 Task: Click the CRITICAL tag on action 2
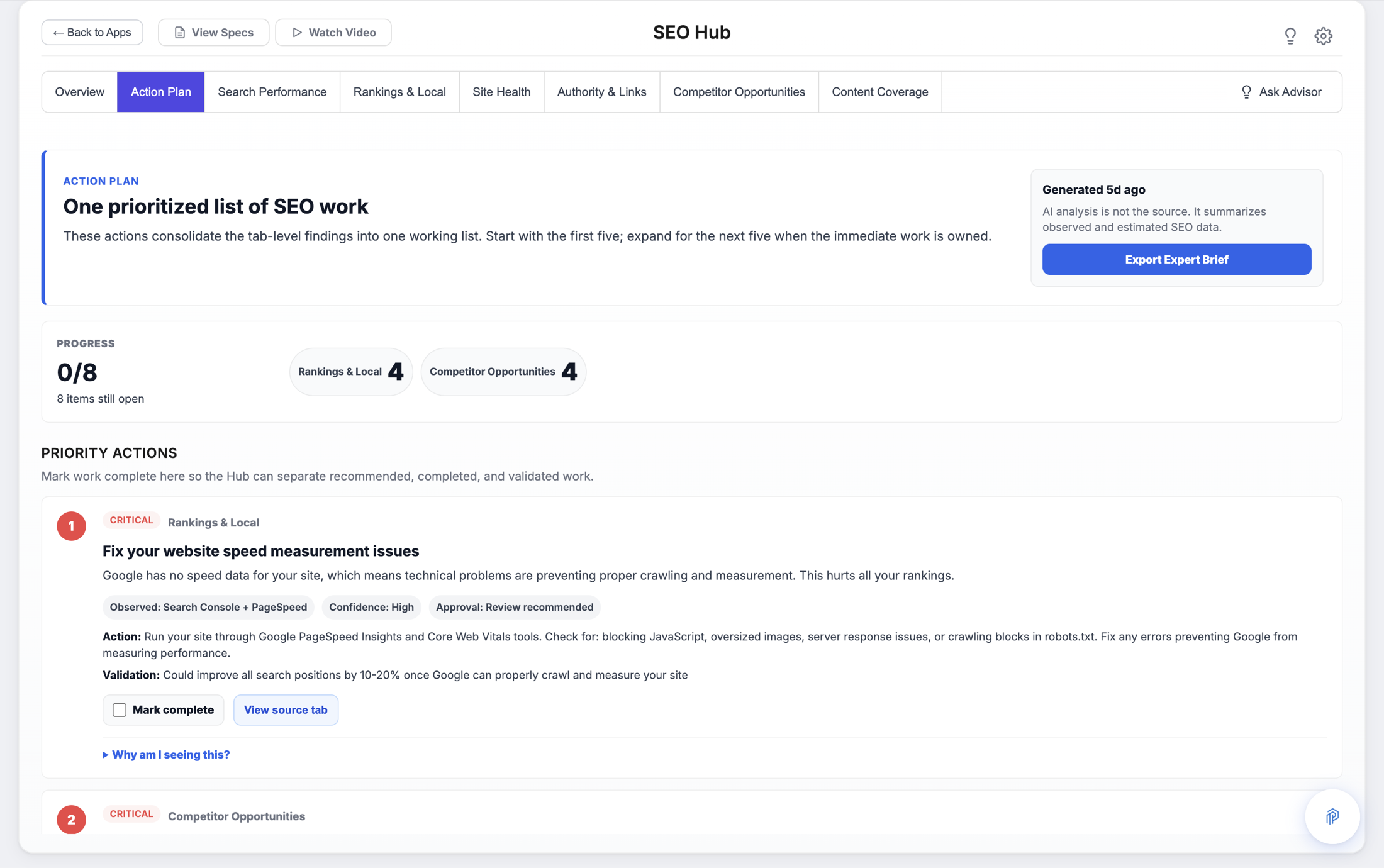coord(131,814)
